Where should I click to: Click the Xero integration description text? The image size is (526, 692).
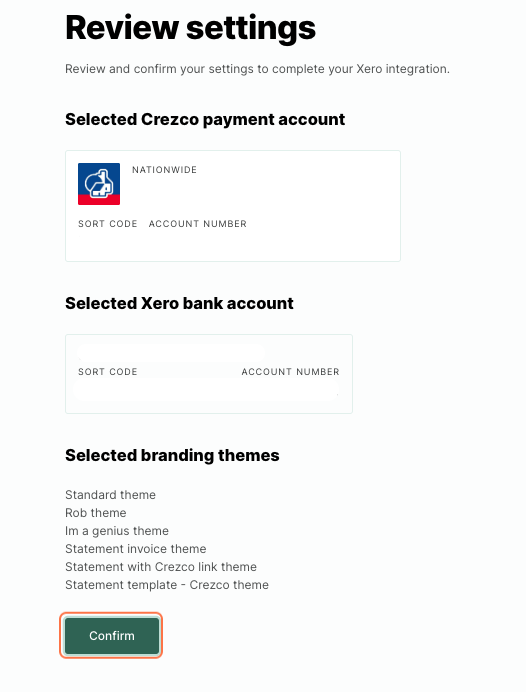[x=257, y=69]
